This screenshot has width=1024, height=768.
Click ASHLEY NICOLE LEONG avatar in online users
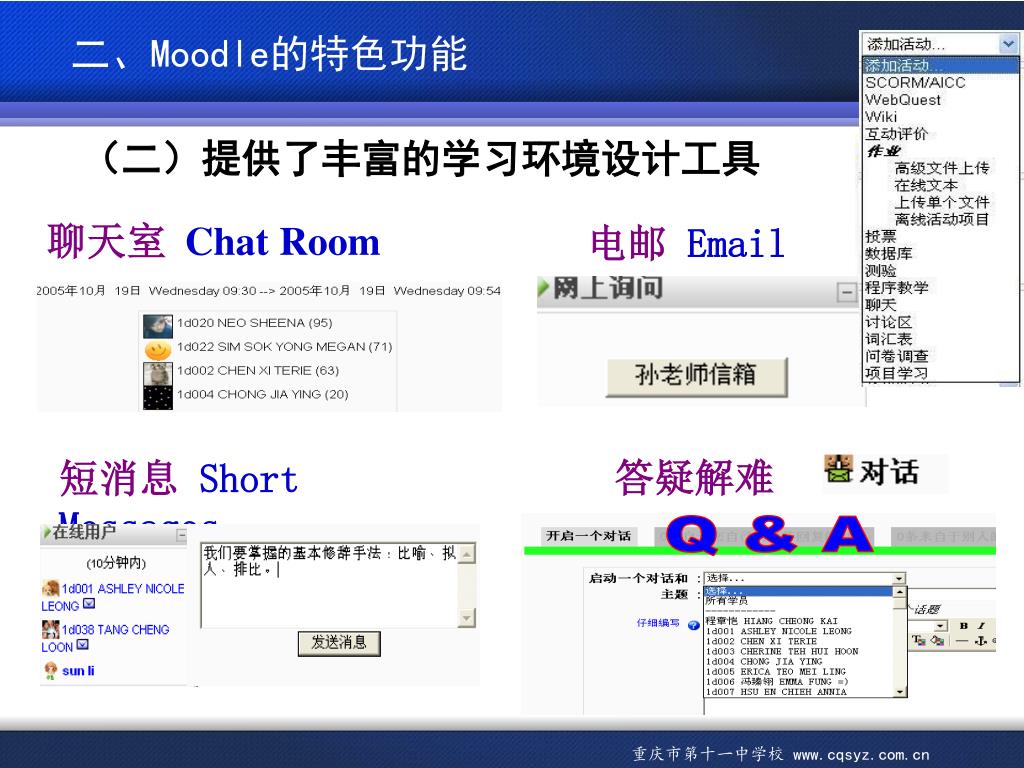[50, 588]
